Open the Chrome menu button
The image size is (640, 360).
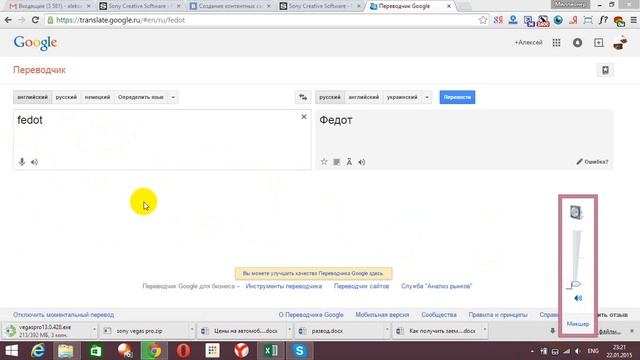pyautogui.click(x=633, y=20)
